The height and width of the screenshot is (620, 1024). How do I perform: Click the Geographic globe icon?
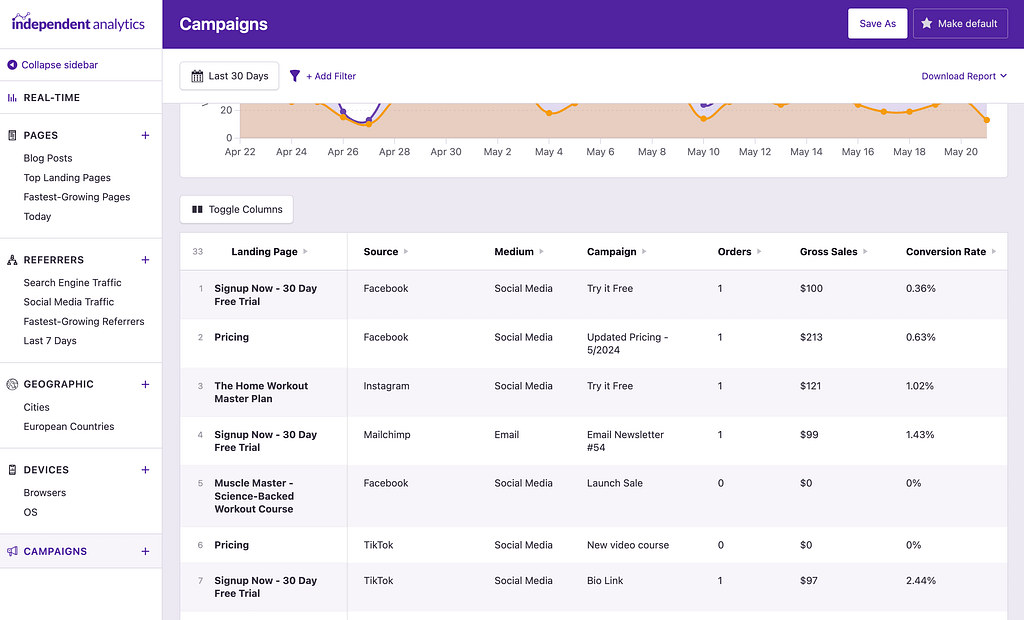10,383
